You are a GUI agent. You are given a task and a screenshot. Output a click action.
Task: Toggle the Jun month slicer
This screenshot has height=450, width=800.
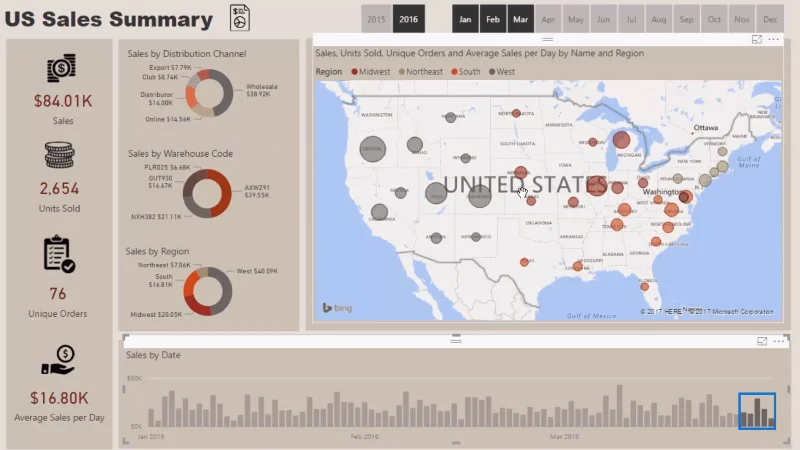click(604, 19)
